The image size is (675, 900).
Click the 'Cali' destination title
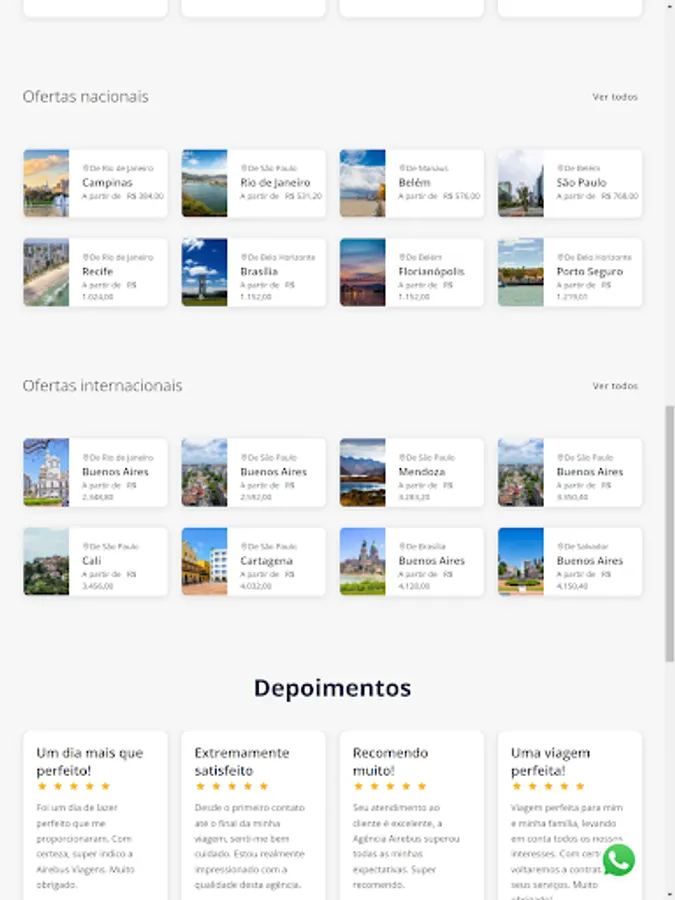coord(91,561)
